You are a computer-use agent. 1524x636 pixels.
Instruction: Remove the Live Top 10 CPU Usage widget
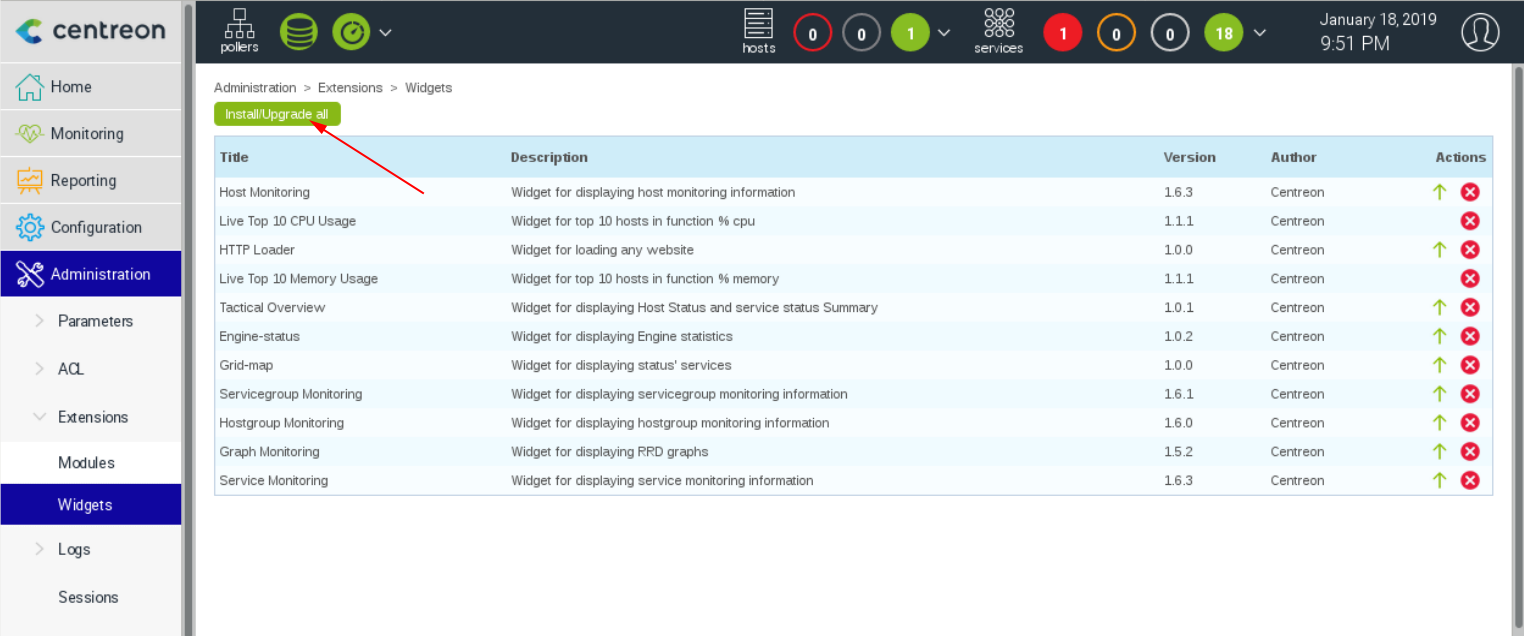[x=1469, y=221]
